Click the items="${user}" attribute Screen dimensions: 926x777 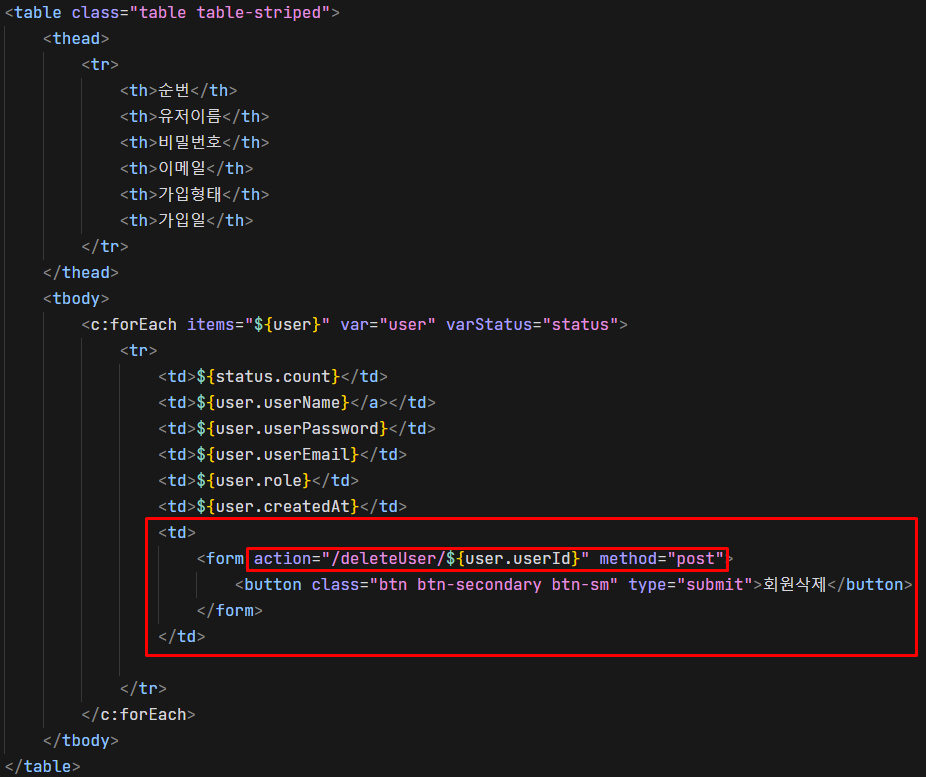[258, 324]
